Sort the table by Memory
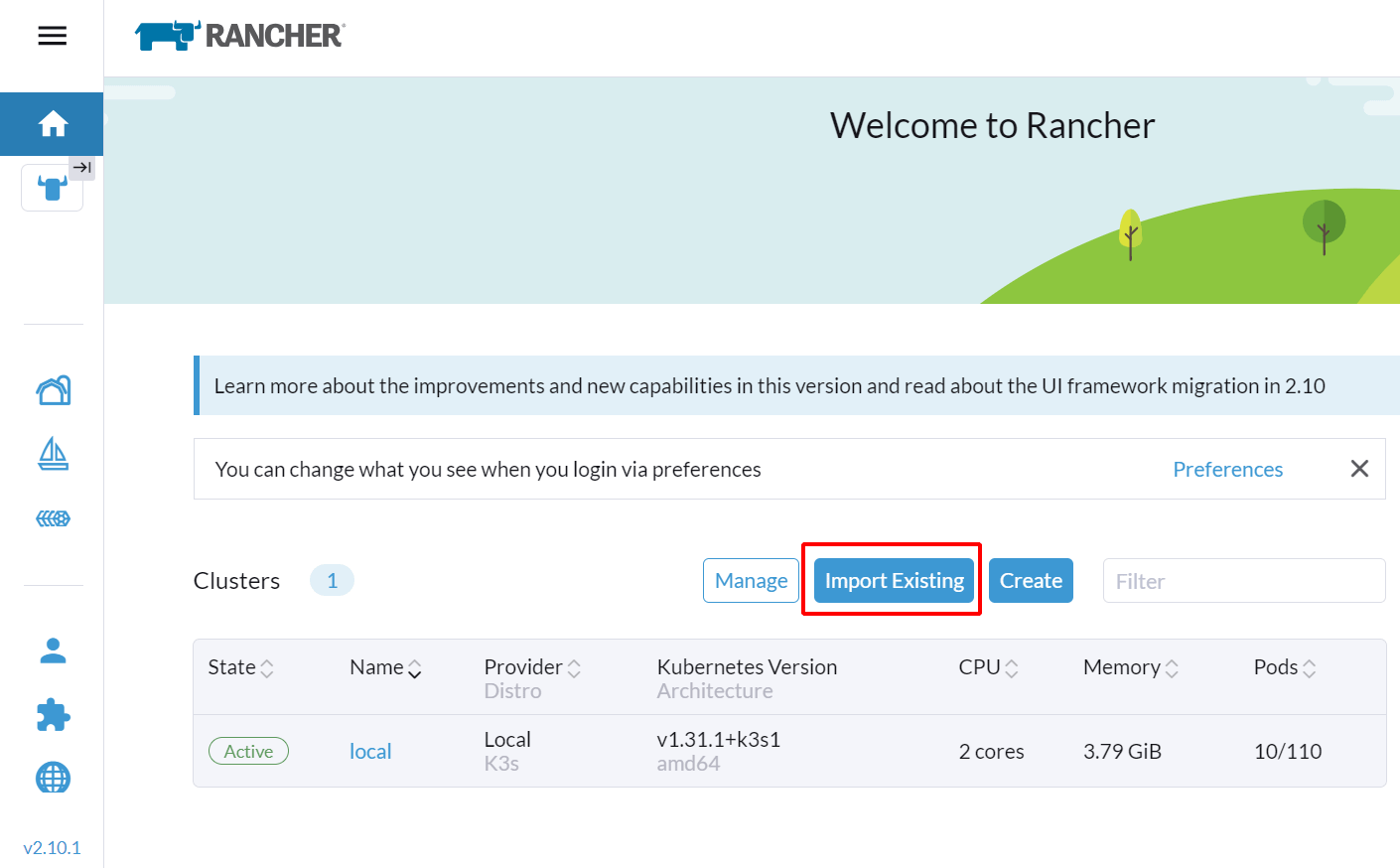Screen dimensions: 1400x868 [x=1131, y=667]
